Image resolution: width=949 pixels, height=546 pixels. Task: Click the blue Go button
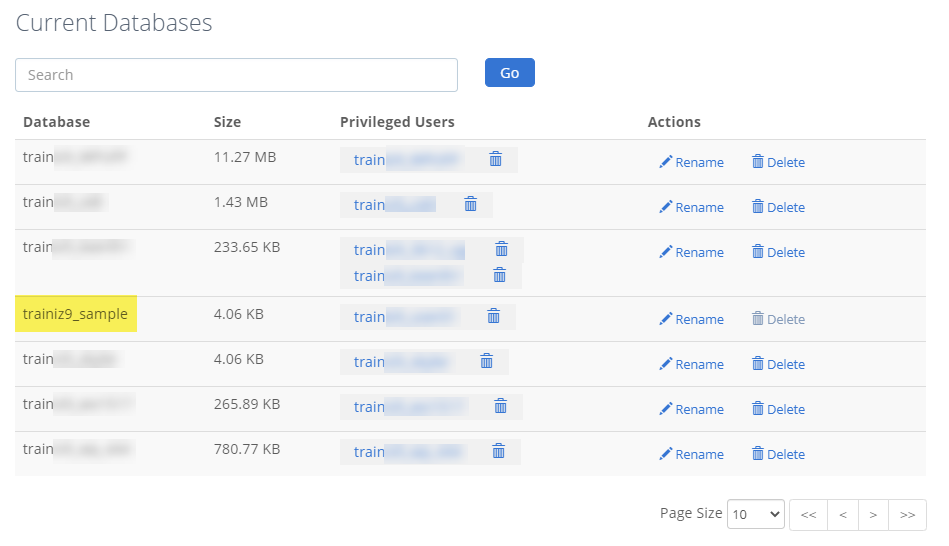pos(510,73)
